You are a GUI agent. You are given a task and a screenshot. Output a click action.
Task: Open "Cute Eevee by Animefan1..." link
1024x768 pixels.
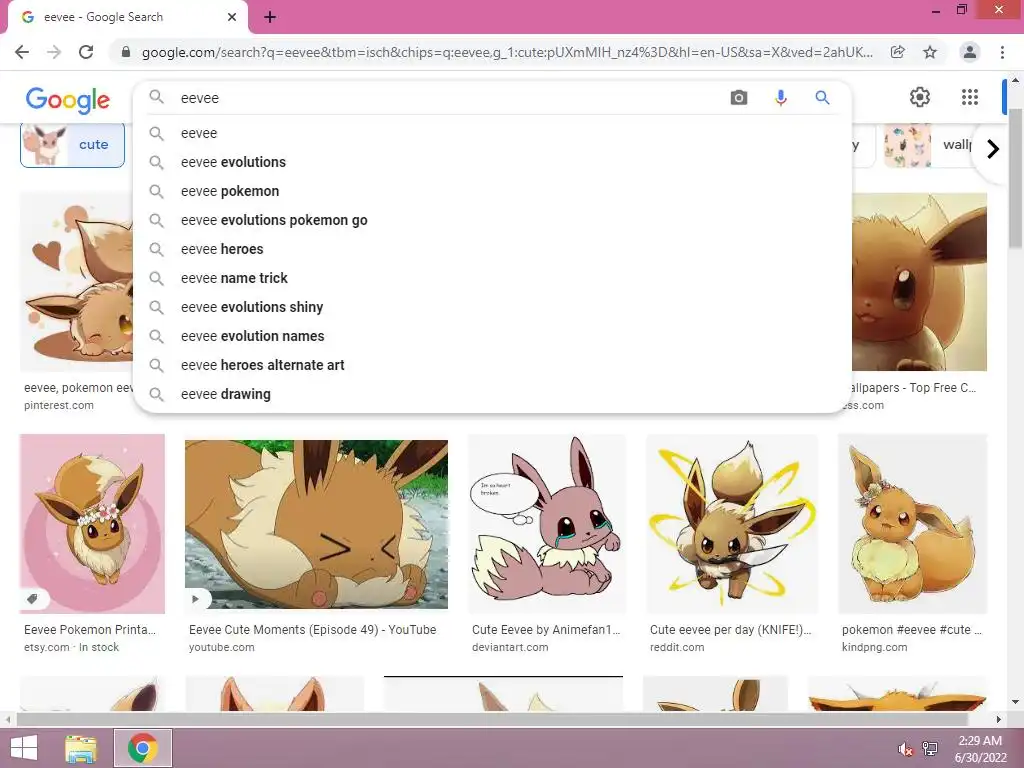click(546, 630)
